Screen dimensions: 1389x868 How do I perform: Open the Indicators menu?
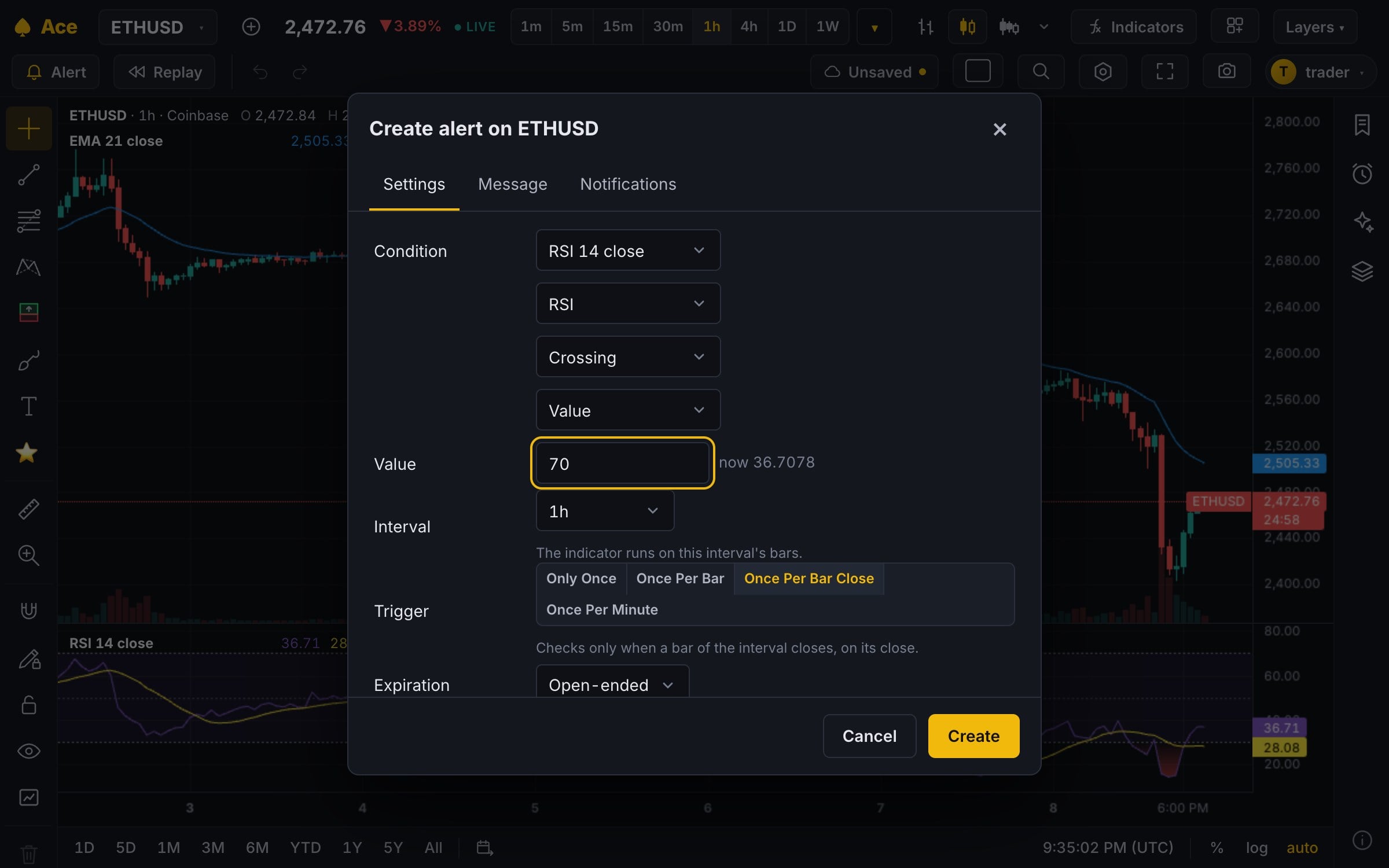tap(1134, 27)
